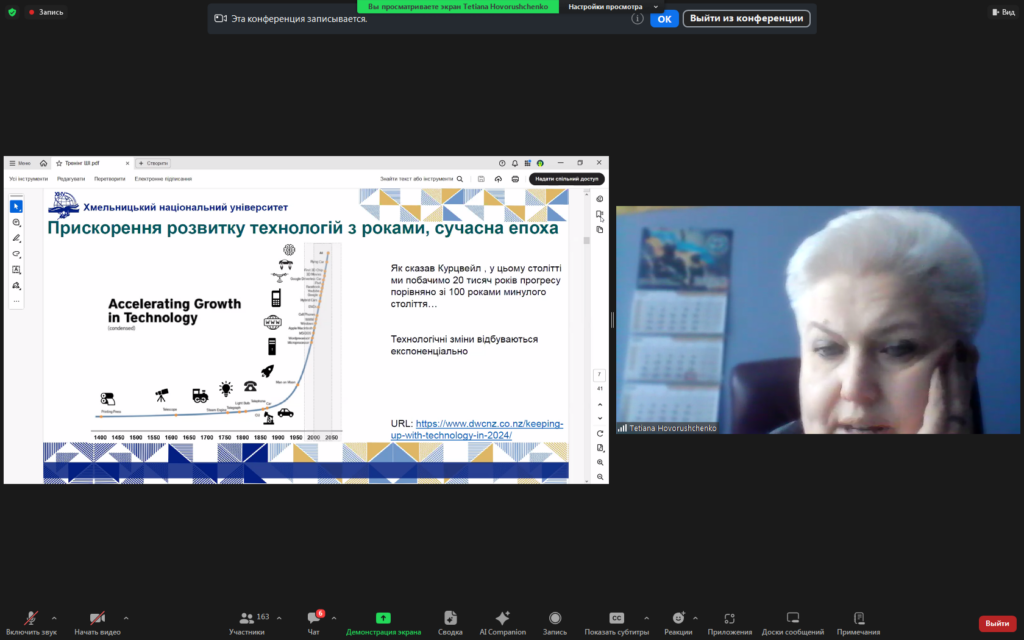This screenshot has width=1024, height=640.
Task: Turn on camera with Начать видео
Action: pos(97,622)
